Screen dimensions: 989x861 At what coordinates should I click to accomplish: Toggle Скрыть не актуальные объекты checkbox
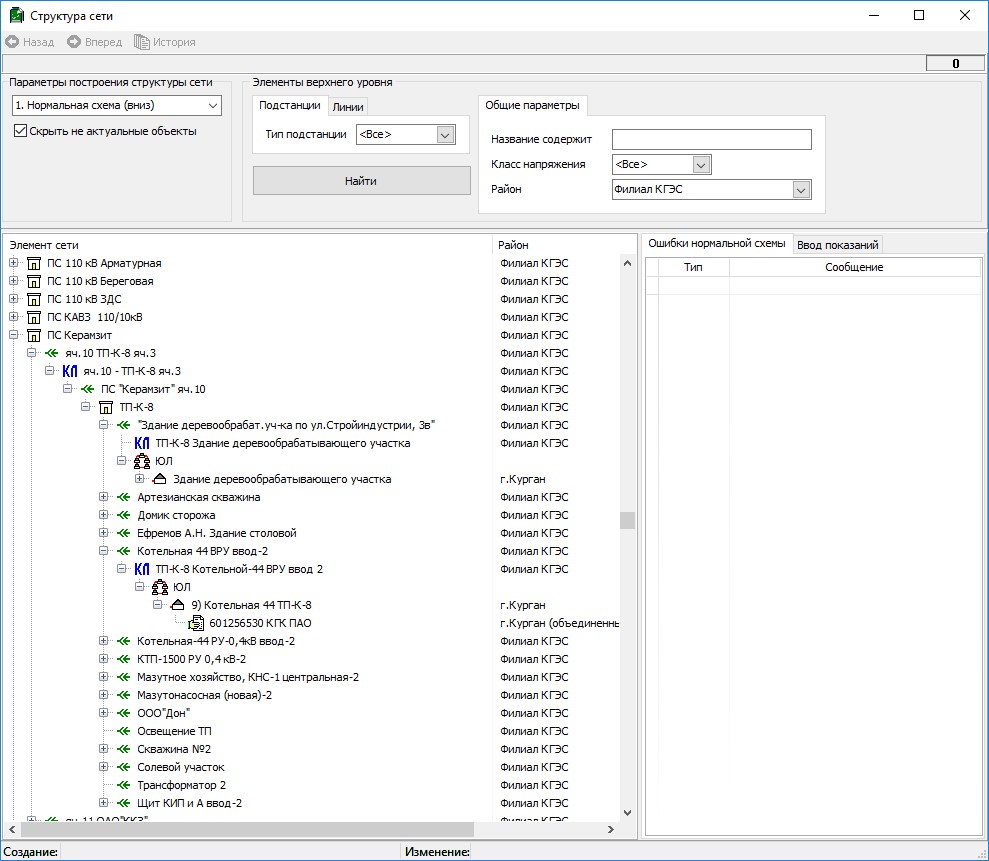point(20,131)
